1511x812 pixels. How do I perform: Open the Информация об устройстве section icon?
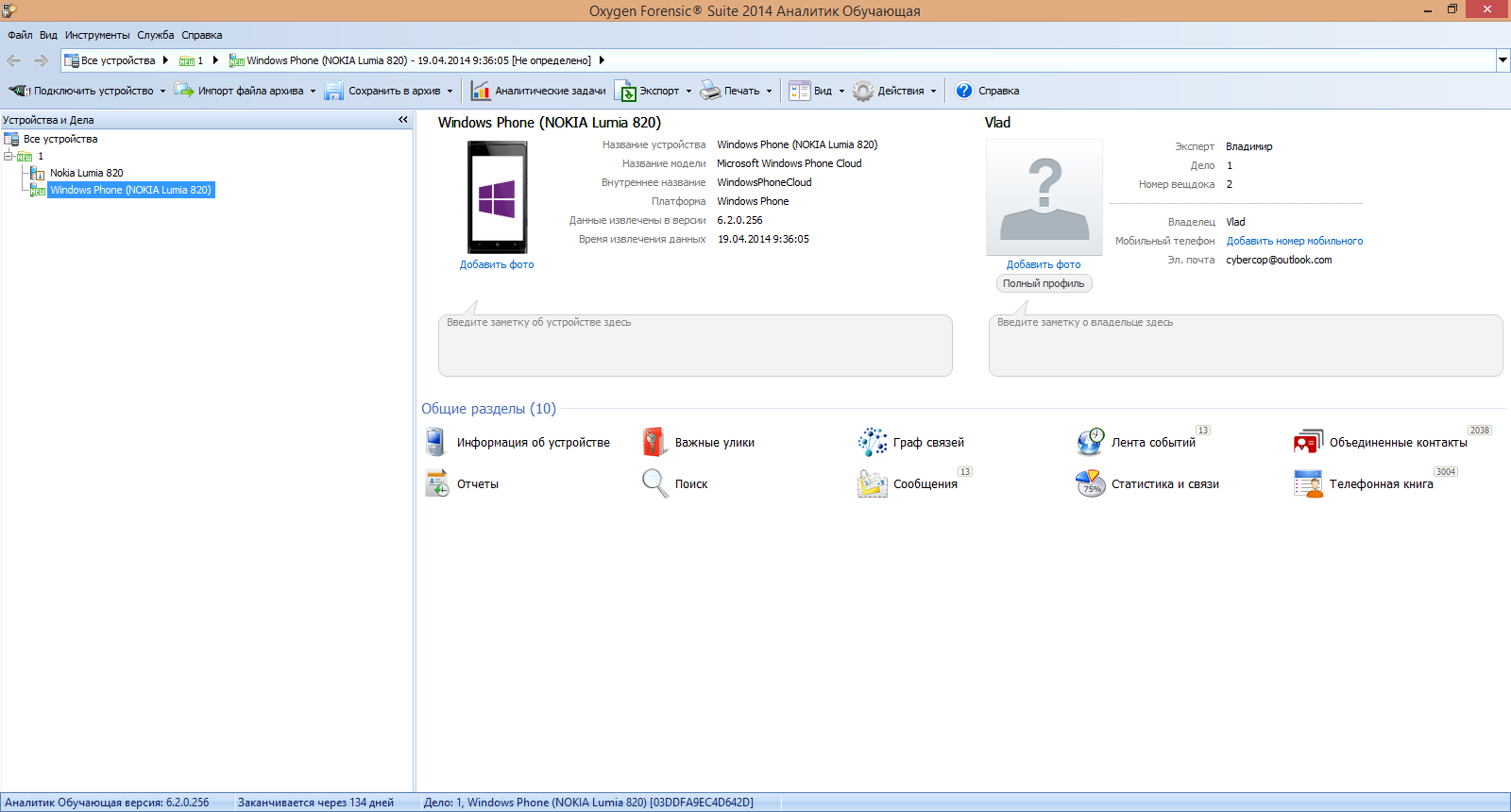tap(435, 442)
